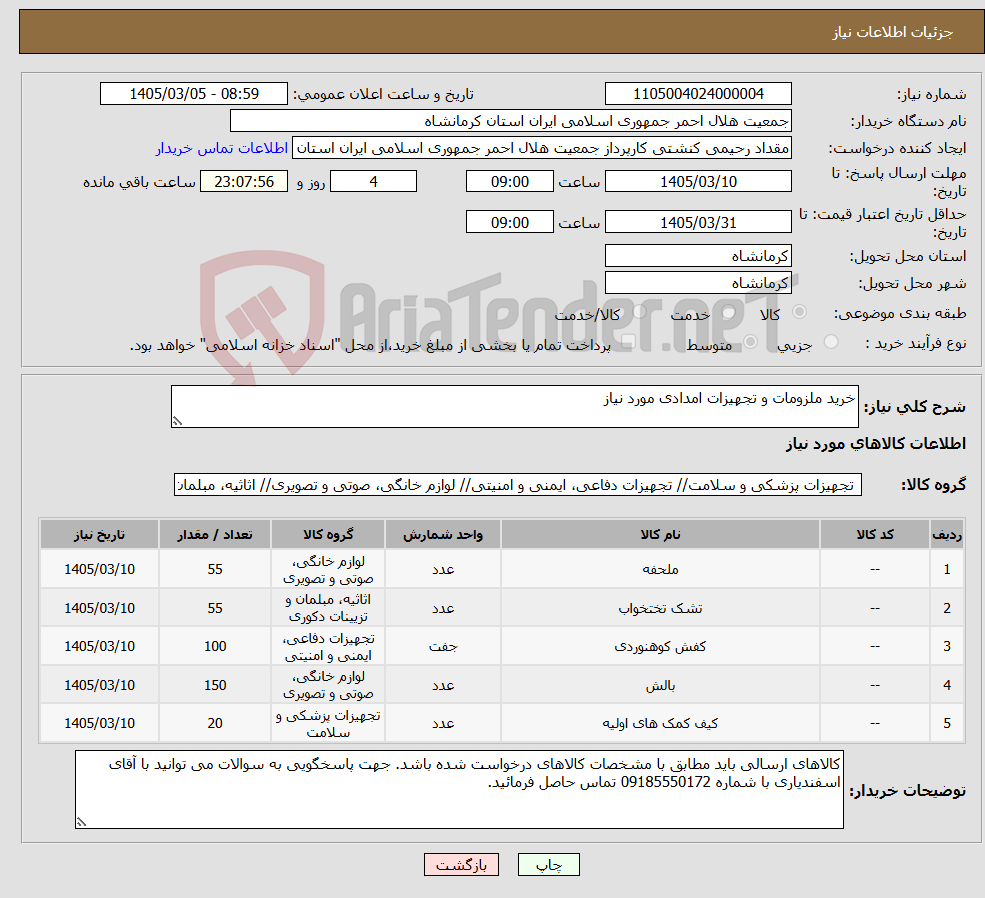Screen dimensions: 985x898
Task: Click the response deadline date 1405/03/10 field
Action: tap(698, 182)
